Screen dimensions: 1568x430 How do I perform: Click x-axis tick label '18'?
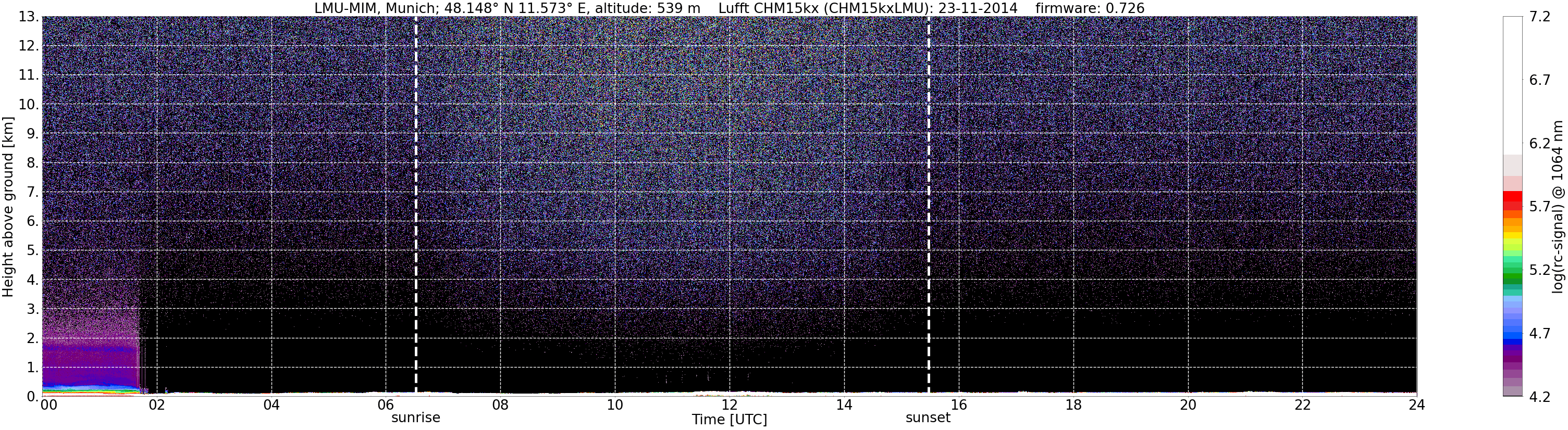[x=1073, y=405]
